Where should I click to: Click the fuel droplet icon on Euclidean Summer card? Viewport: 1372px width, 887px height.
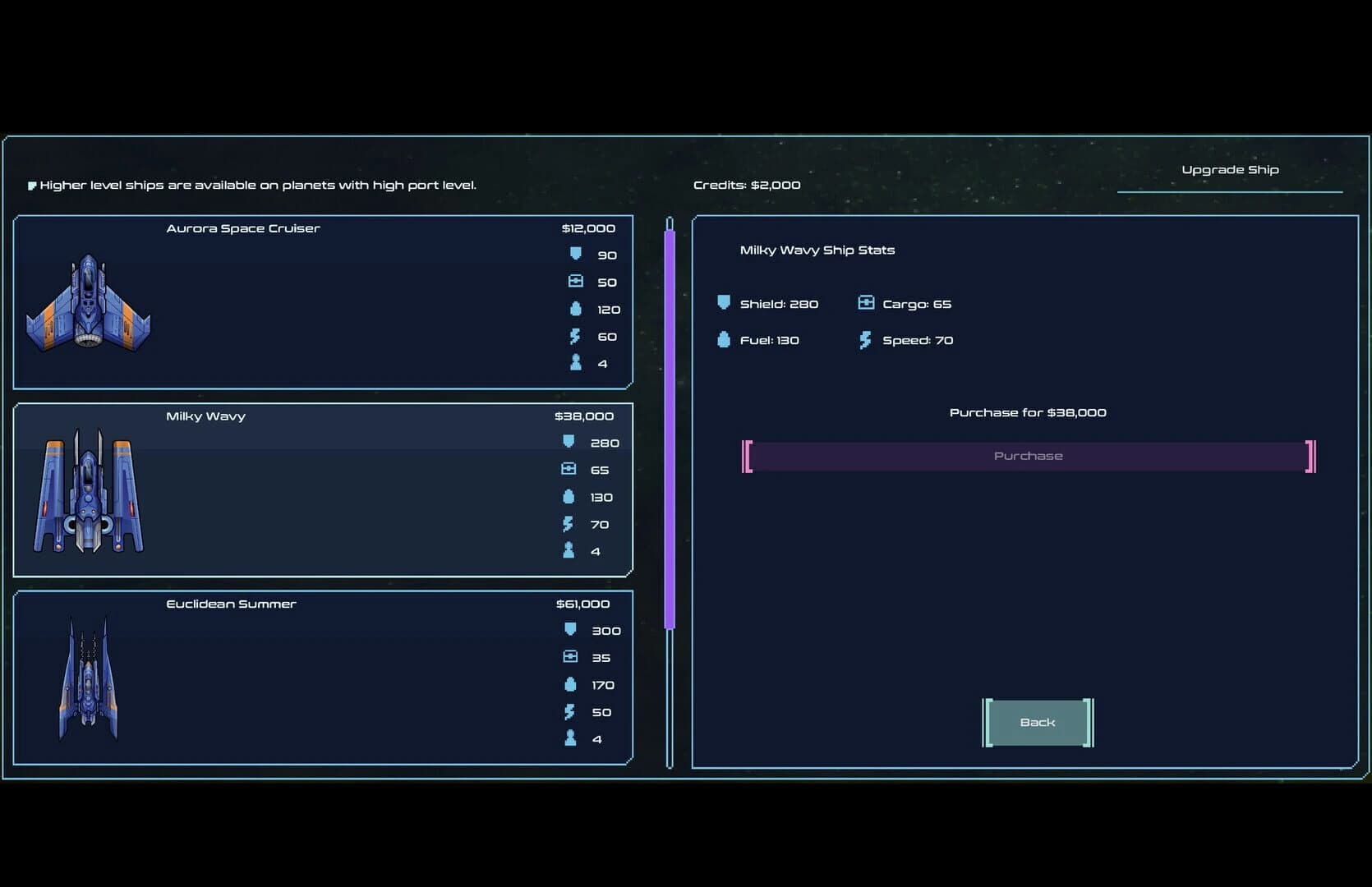point(569,684)
